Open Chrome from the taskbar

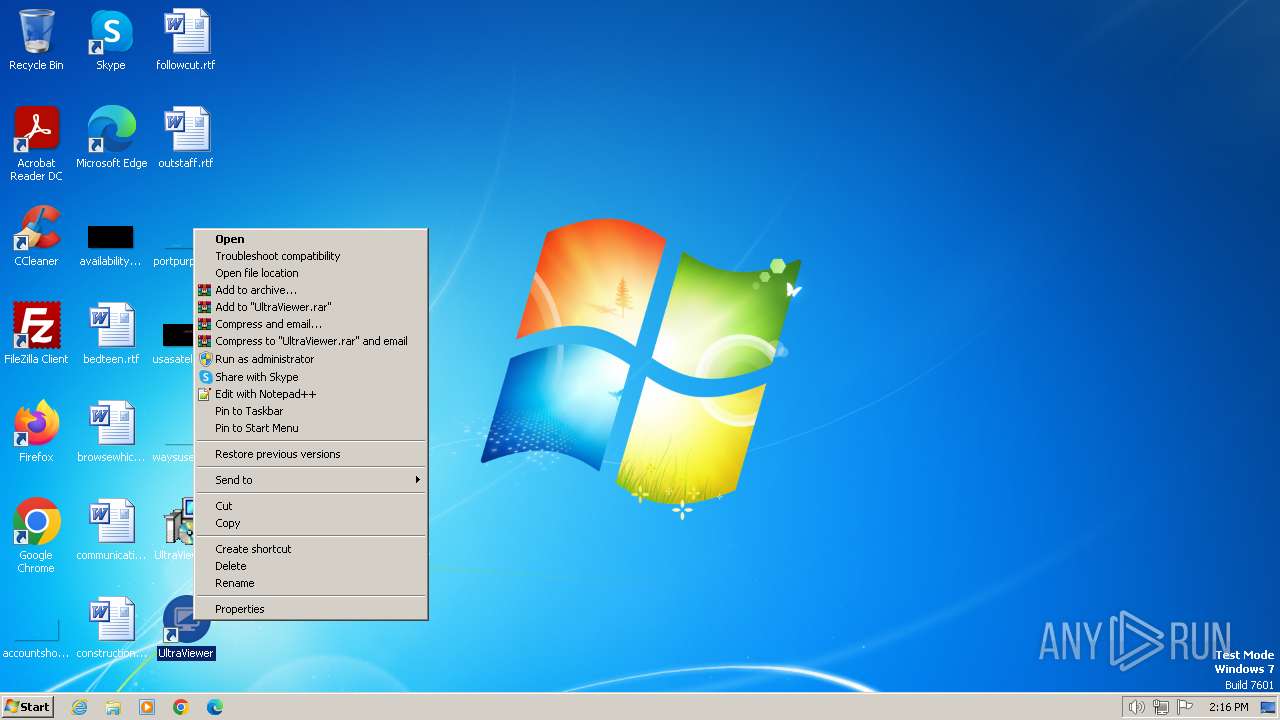point(181,707)
